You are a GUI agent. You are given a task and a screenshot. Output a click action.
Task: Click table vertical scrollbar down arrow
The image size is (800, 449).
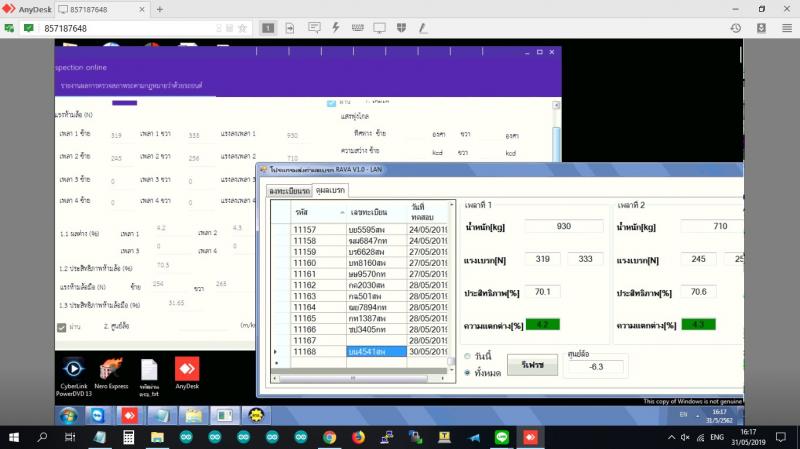click(452, 370)
